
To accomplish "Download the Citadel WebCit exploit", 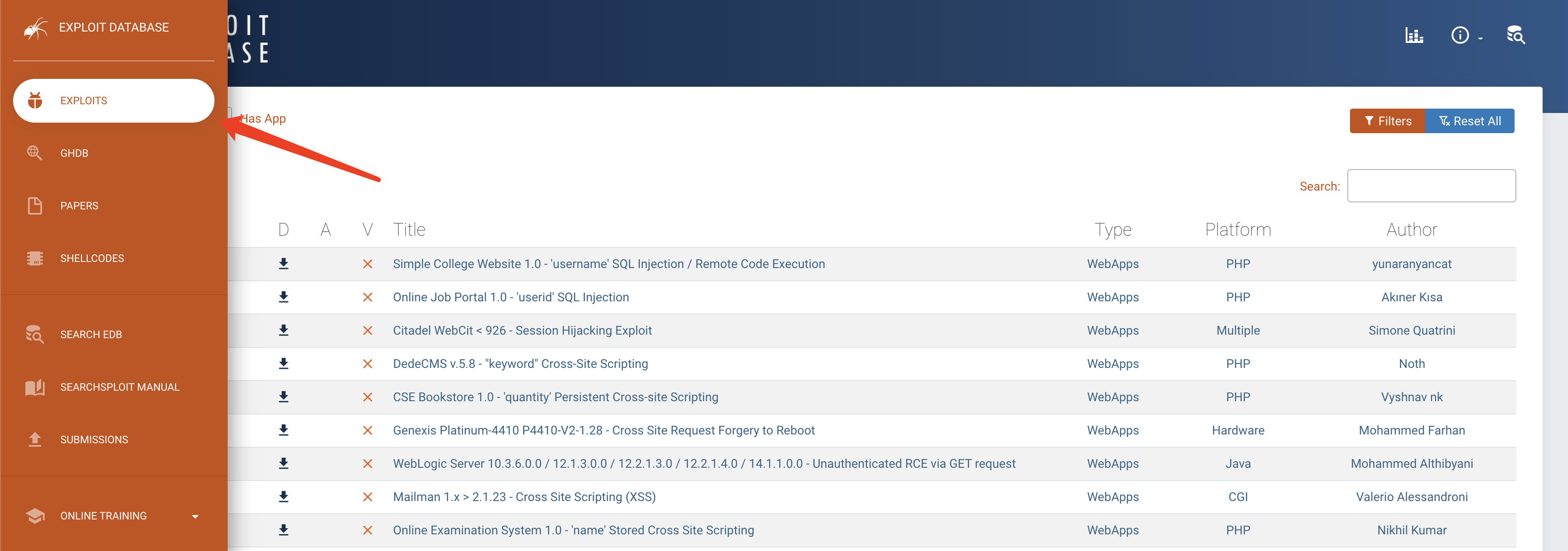I will pos(283,330).
